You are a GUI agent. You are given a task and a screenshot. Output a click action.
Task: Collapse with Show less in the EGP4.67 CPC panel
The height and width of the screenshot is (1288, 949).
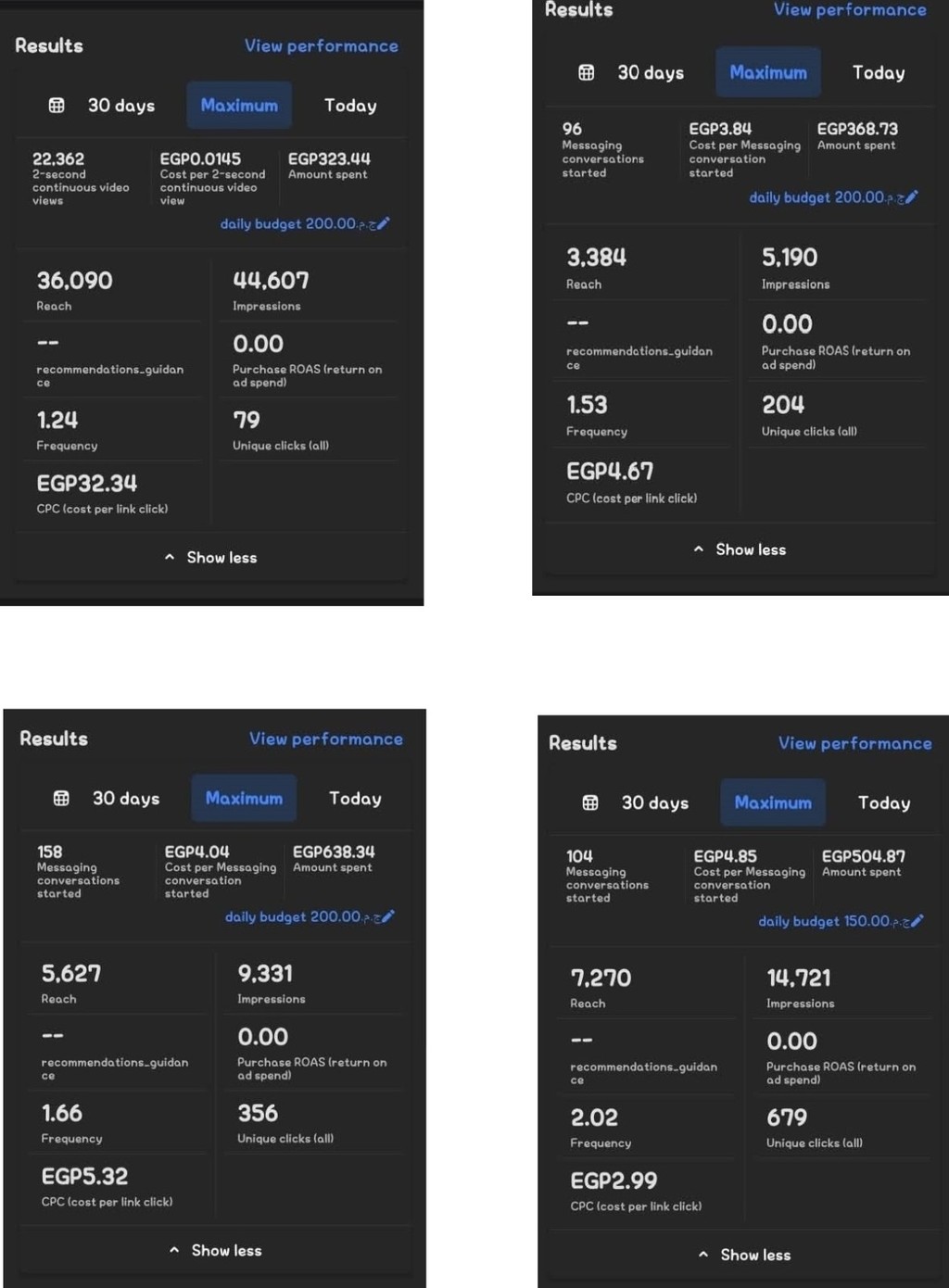740,550
